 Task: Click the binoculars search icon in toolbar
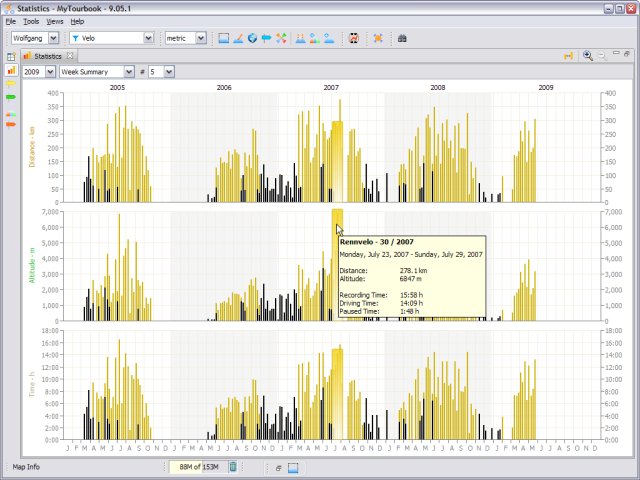tap(402, 38)
